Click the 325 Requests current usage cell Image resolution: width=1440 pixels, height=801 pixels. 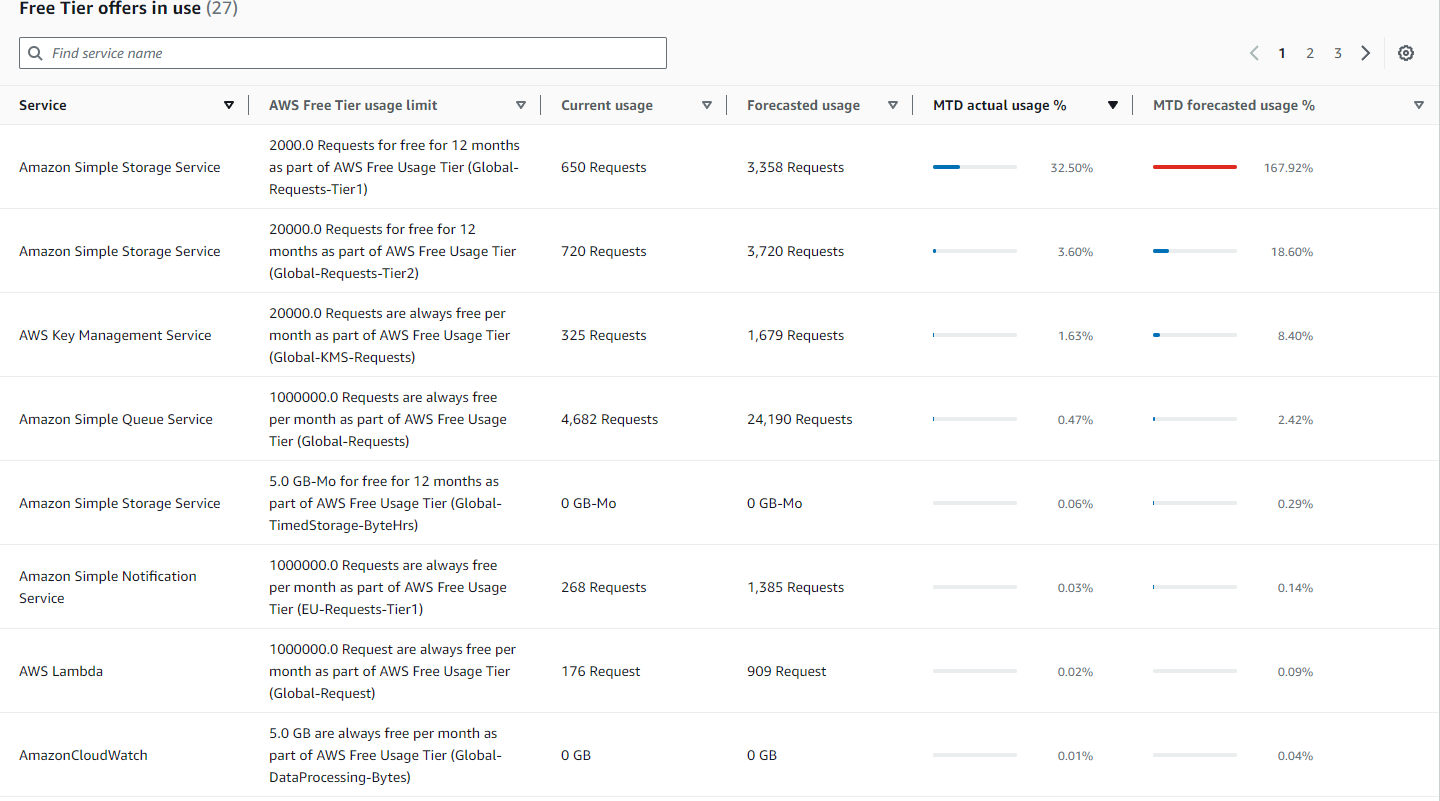(x=604, y=335)
